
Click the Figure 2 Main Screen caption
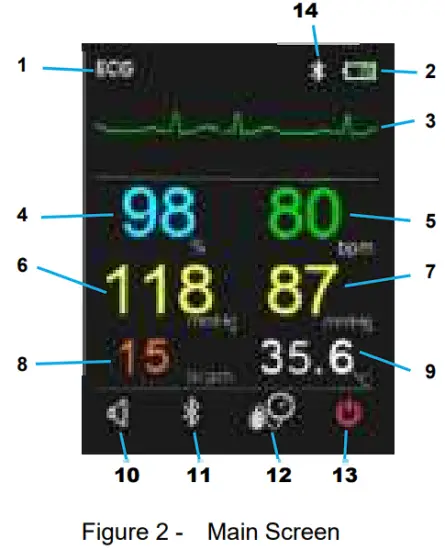coord(211,532)
